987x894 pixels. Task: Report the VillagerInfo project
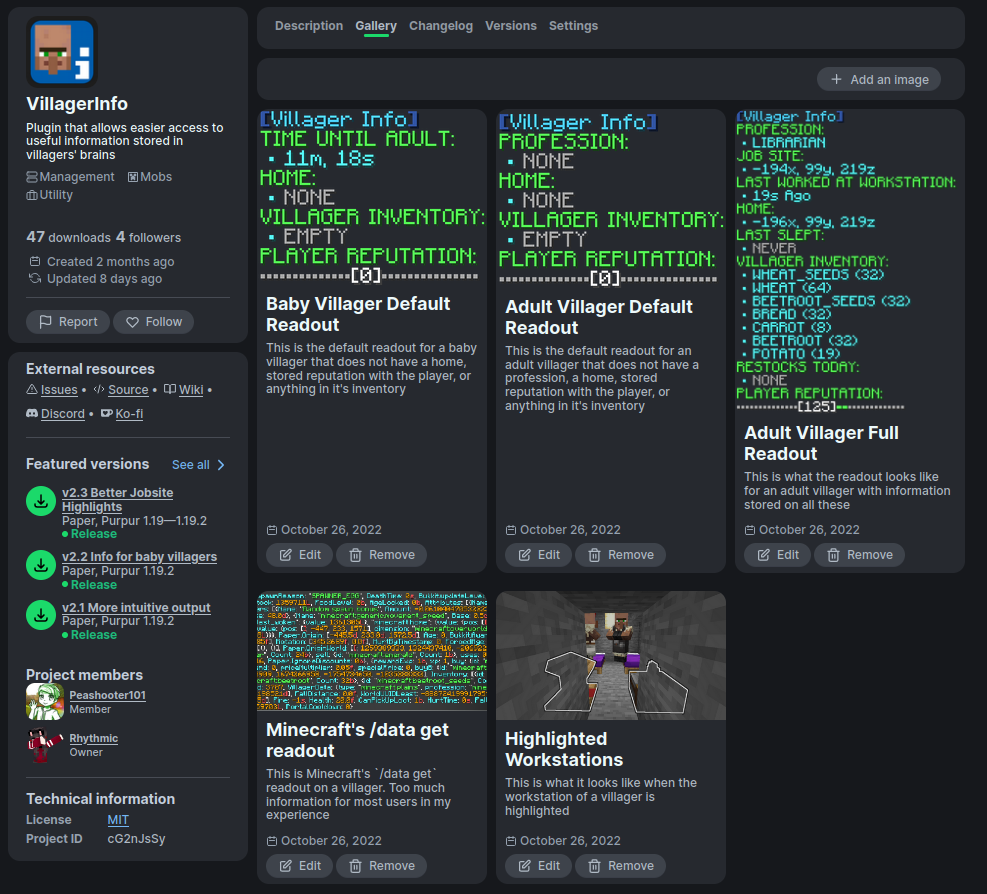[67, 321]
